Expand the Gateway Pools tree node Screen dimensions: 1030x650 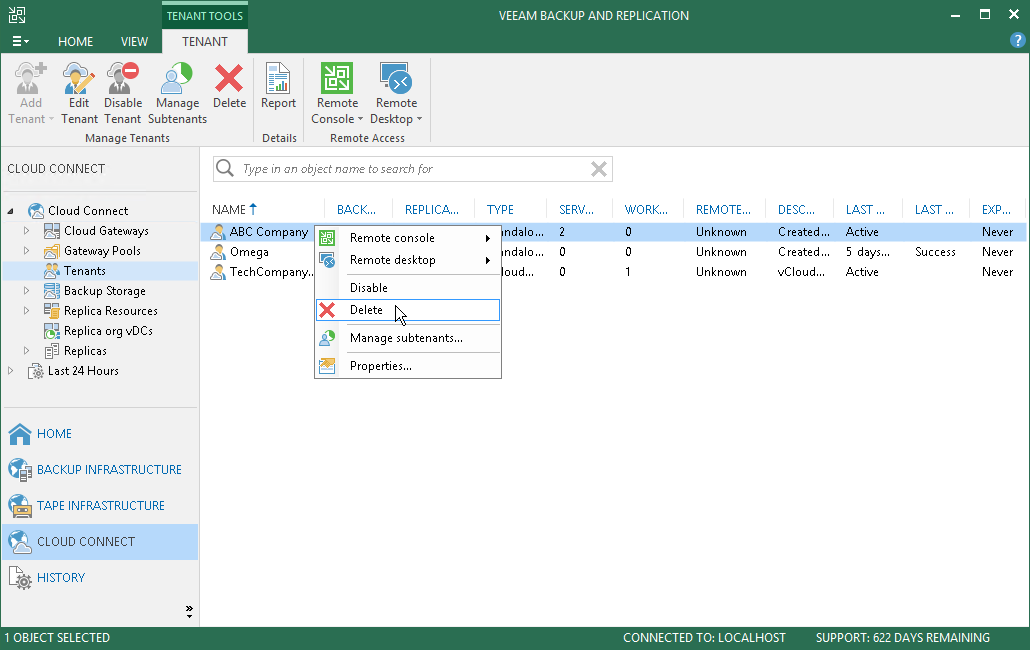tap(26, 251)
